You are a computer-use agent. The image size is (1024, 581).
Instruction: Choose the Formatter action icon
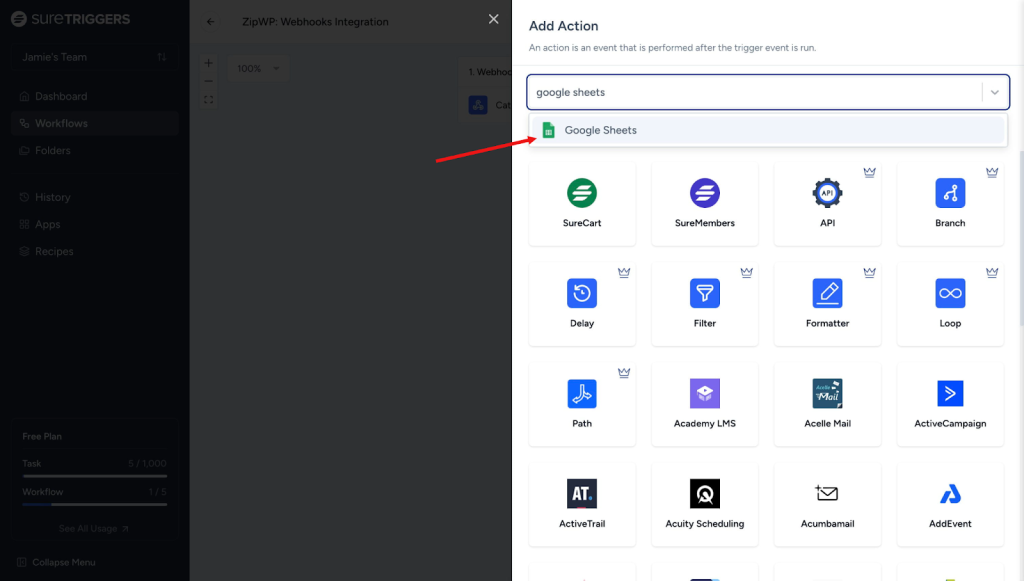pos(827,293)
